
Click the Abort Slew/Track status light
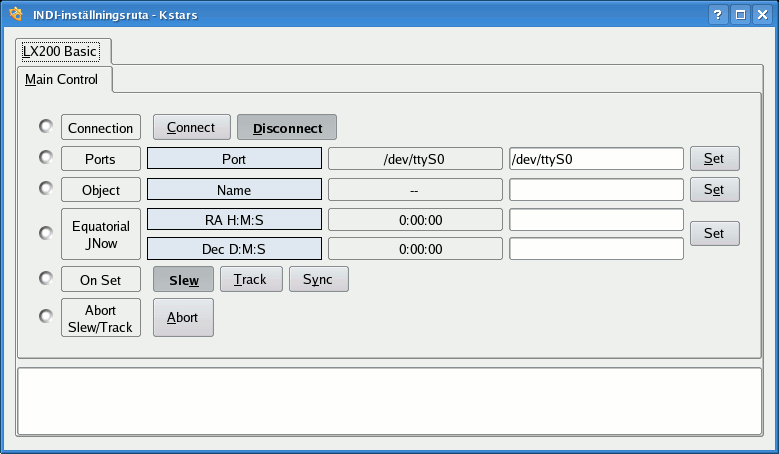click(x=45, y=316)
